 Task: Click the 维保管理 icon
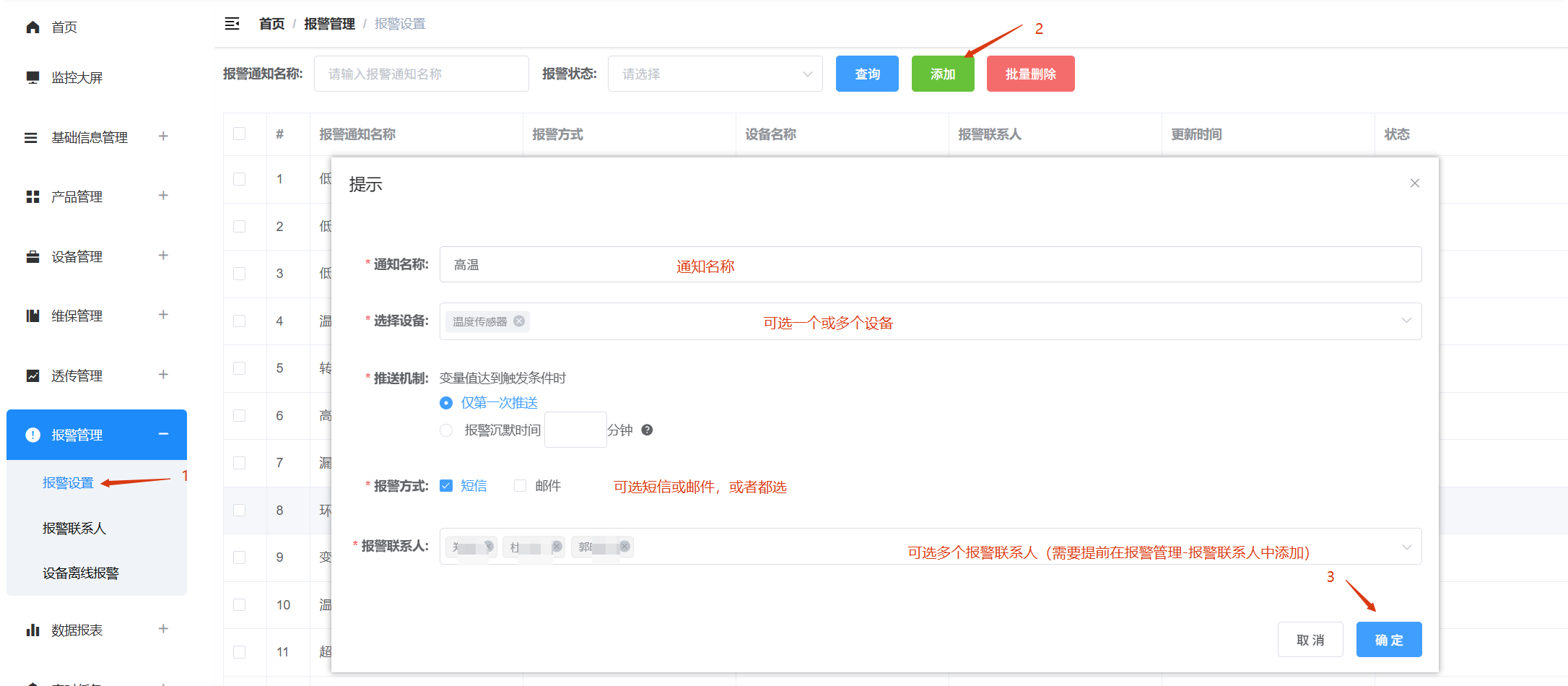tap(32, 316)
